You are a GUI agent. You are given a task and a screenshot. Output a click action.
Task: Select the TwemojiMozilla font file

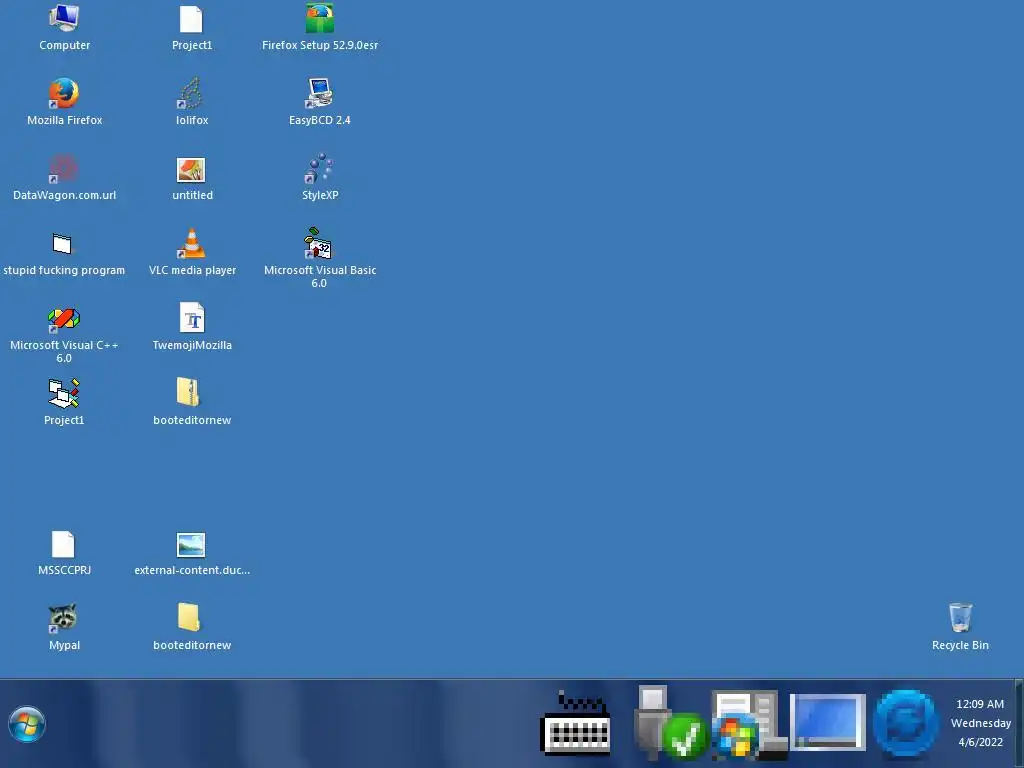[x=191, y=327]
